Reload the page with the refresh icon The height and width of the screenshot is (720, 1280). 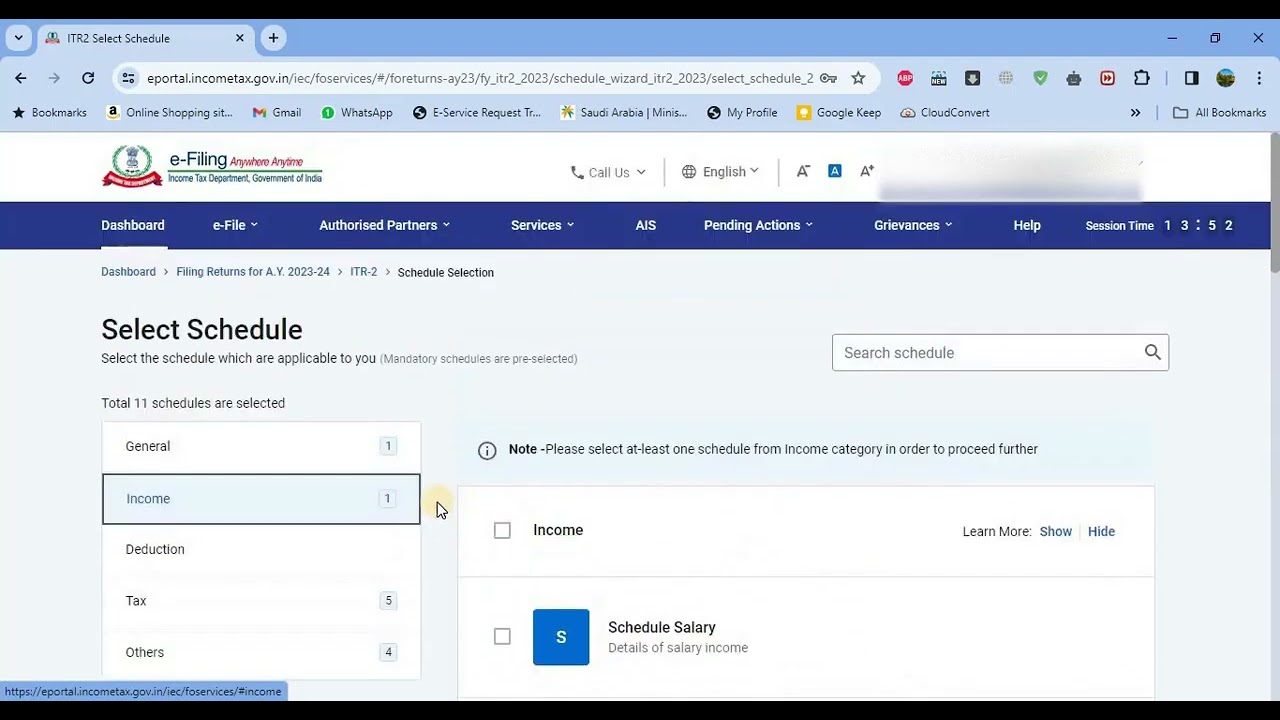(x=88, y=78)
